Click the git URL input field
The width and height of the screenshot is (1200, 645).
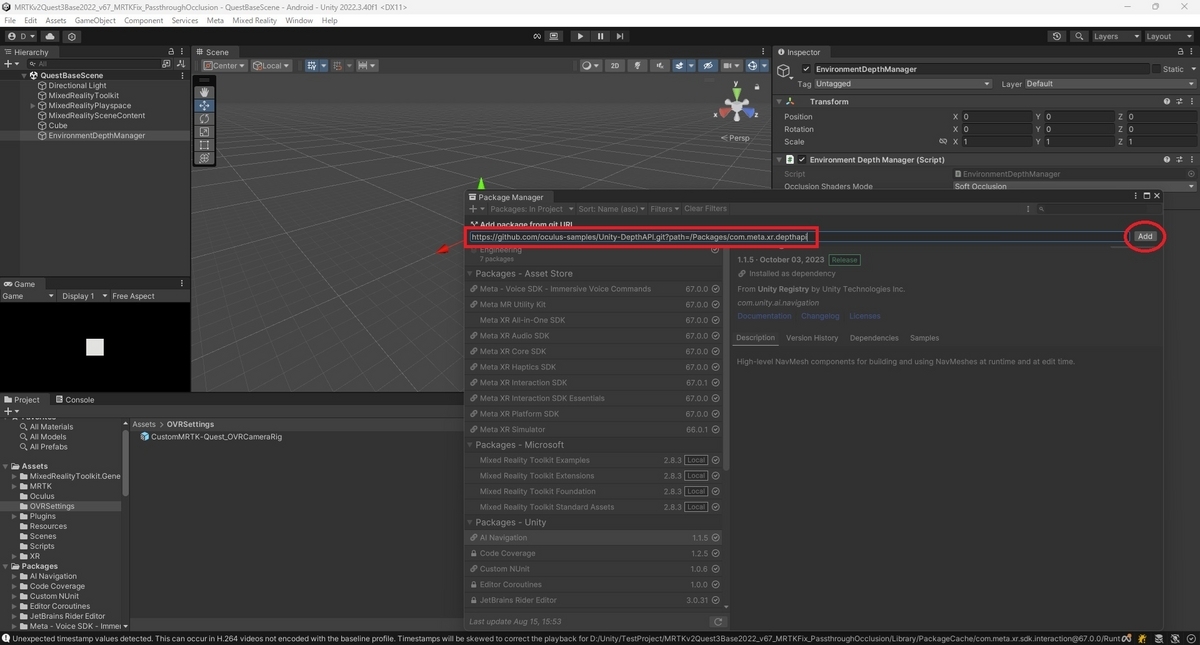point(640,237)
